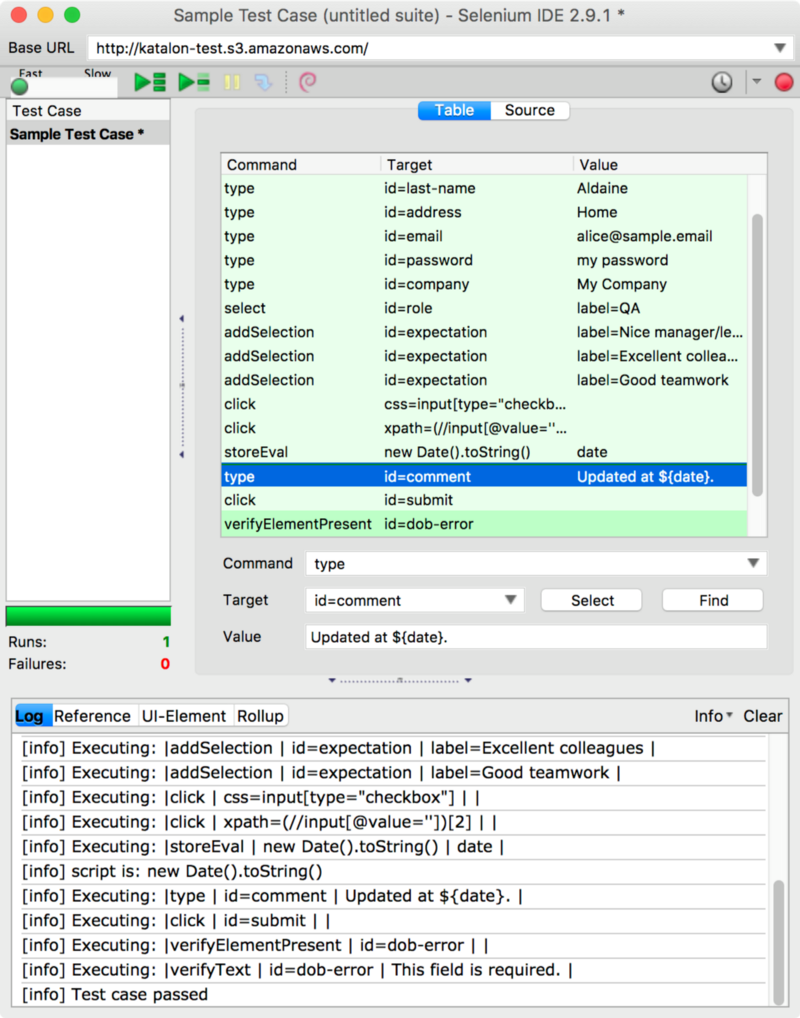Open the Reference tab
The image size is (800, 1018).
[92, 716]
